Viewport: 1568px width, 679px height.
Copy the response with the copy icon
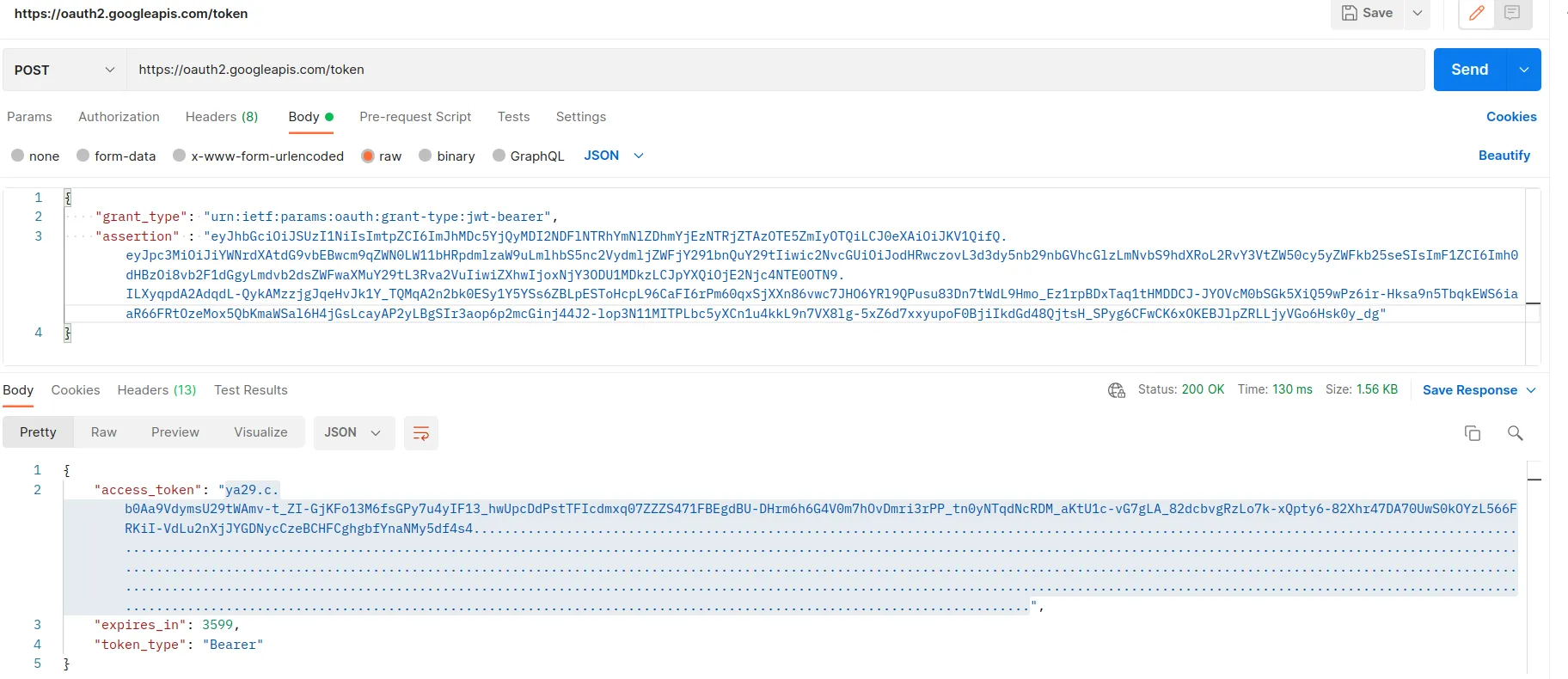pyautogui.click(x=1473, y=433)
